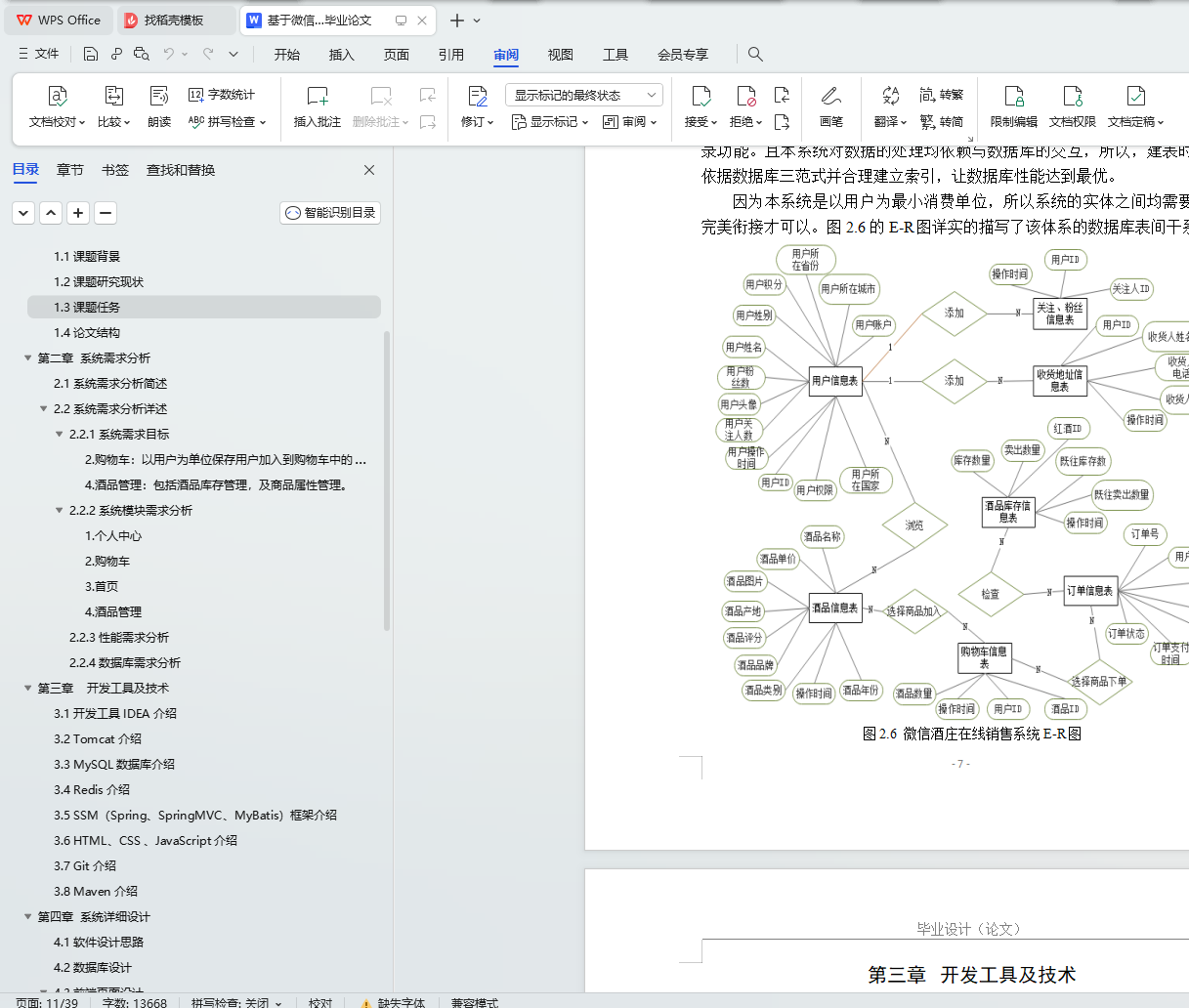Collapse the 2.2.1 系统需求目标 node
Screen dimensions: 1189x1008
tap(60, 435)
